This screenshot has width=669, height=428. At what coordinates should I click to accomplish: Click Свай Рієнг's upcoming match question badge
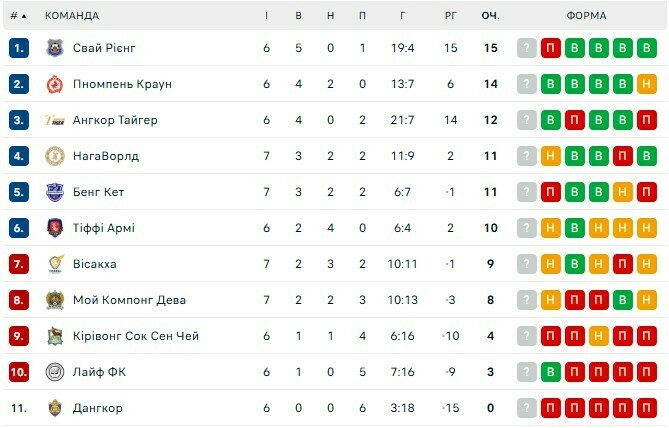click(527, 48)
